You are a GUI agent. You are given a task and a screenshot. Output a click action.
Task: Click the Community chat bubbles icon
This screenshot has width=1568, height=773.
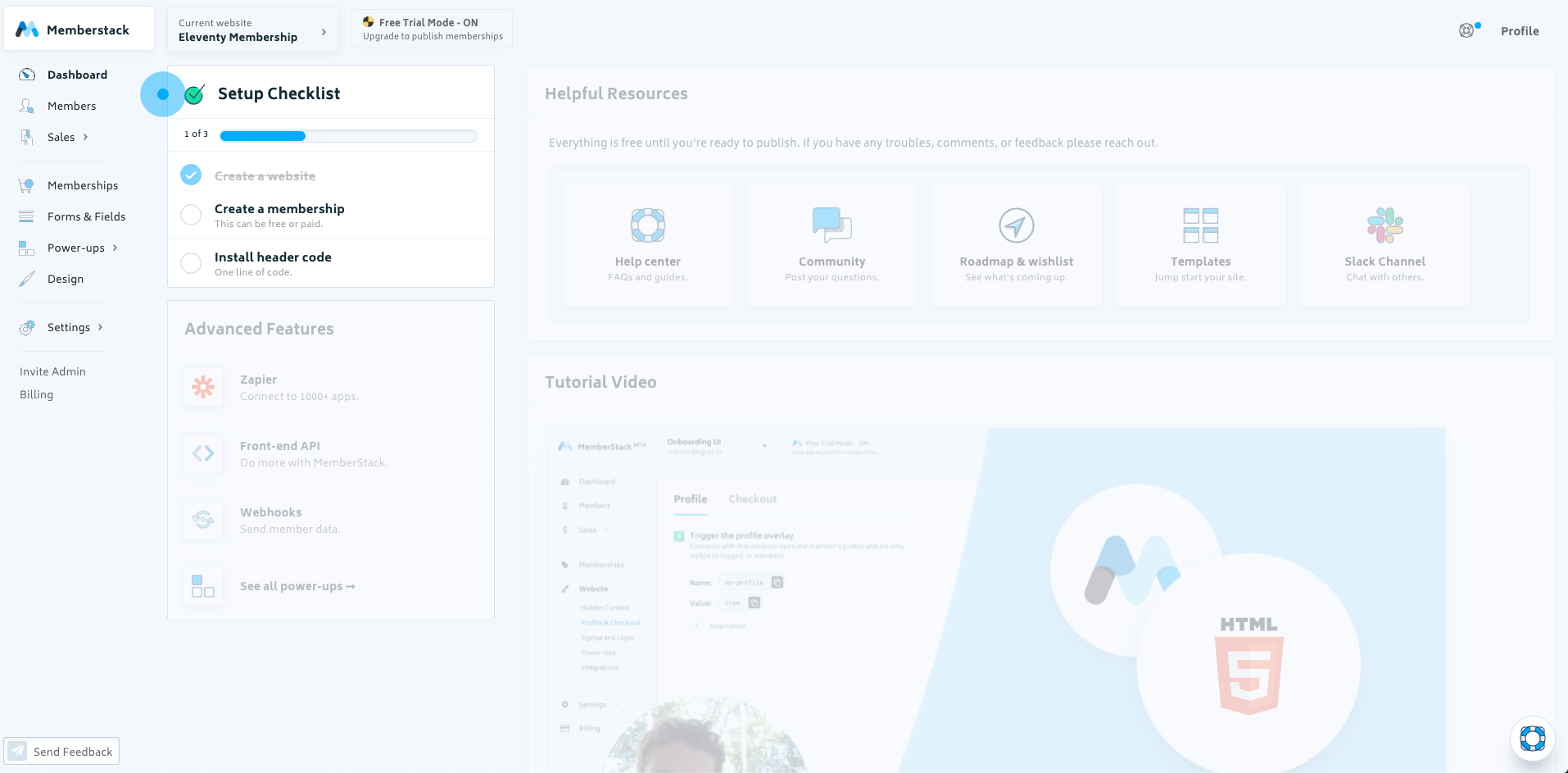pyautogui.click(x=832, y=225)
